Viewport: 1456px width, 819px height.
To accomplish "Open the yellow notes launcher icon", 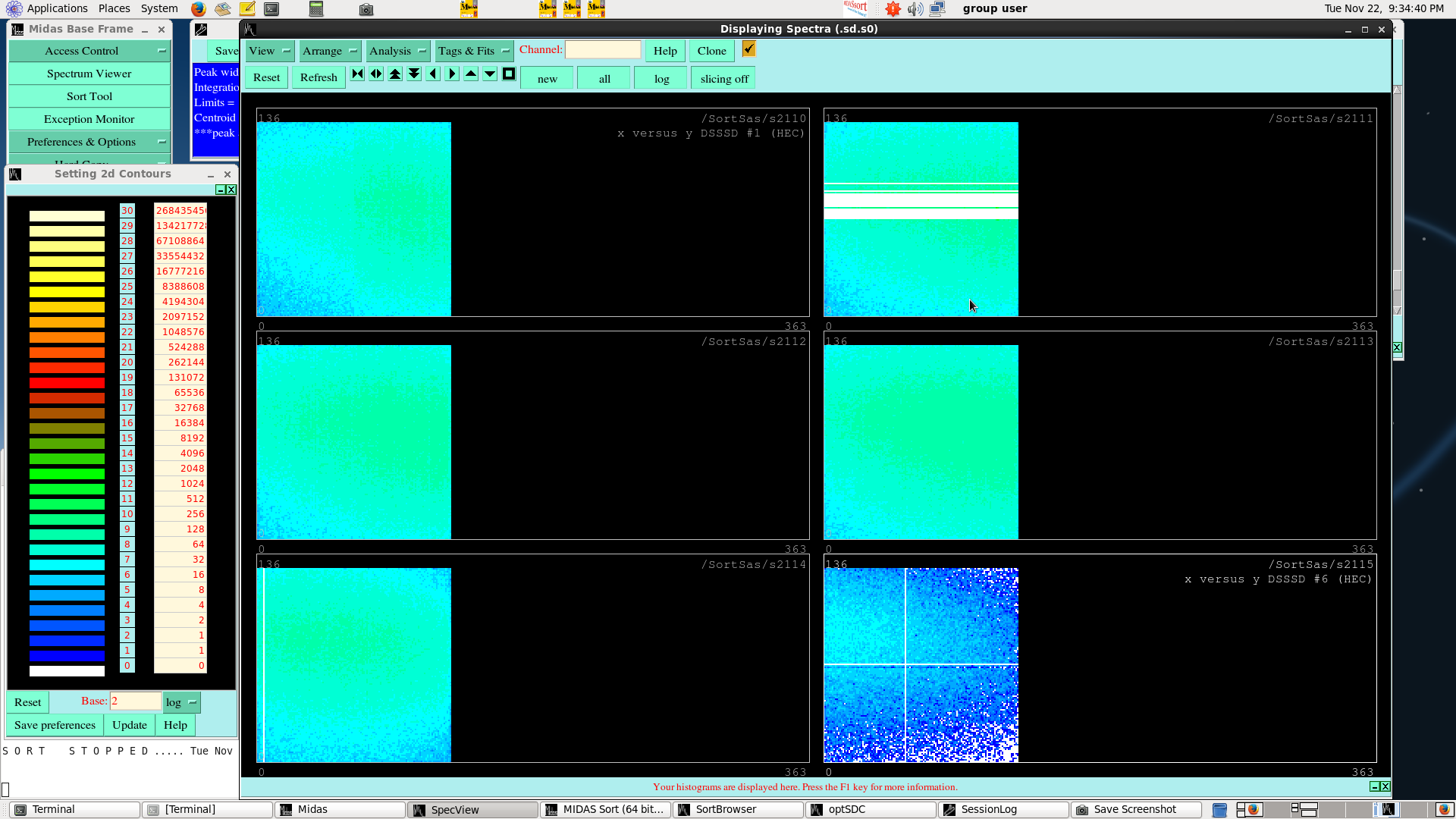I will pyautogui.click(x=247, y=9).
